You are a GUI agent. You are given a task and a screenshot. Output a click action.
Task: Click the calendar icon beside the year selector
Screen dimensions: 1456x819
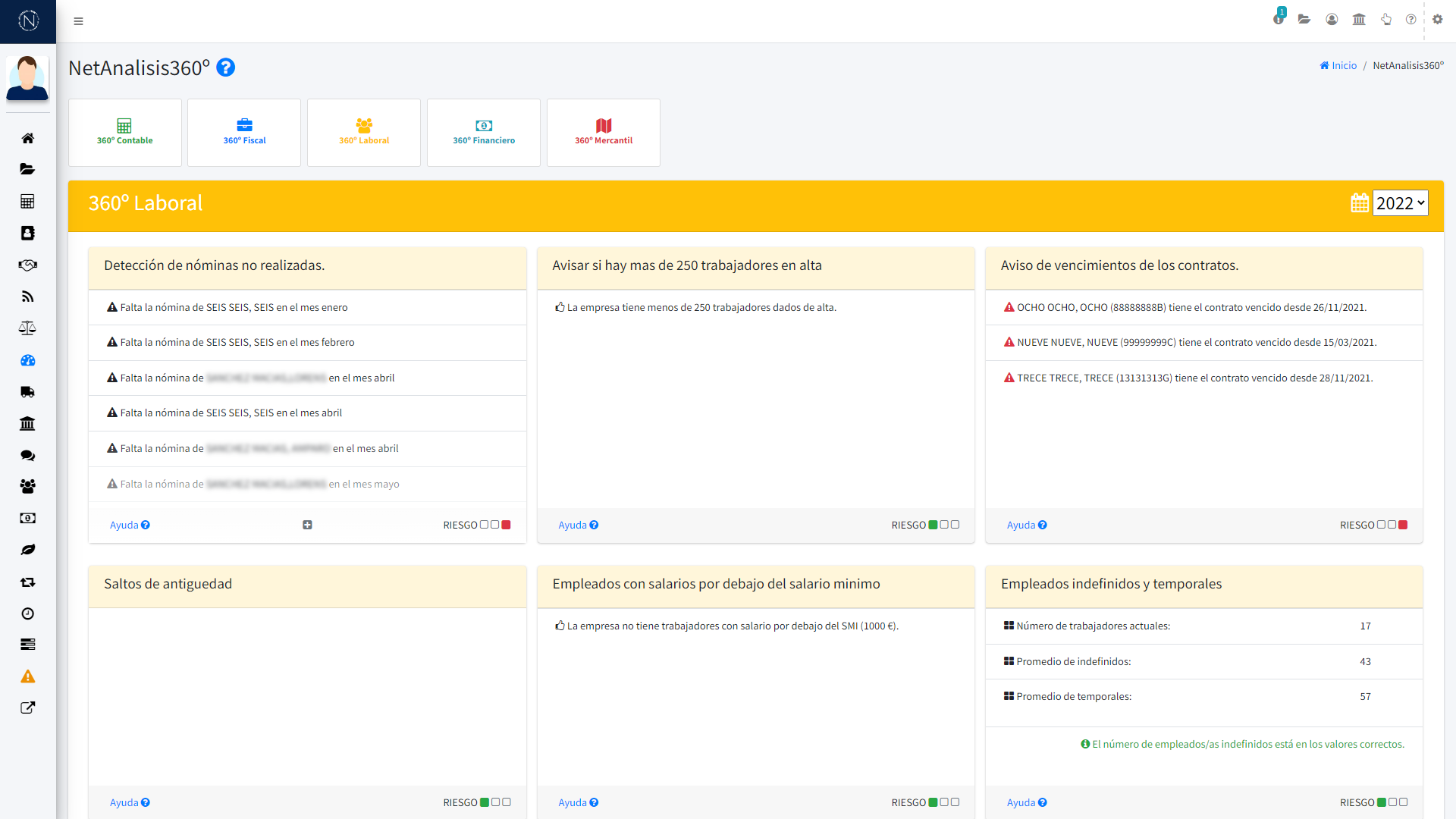[1360, 203]
